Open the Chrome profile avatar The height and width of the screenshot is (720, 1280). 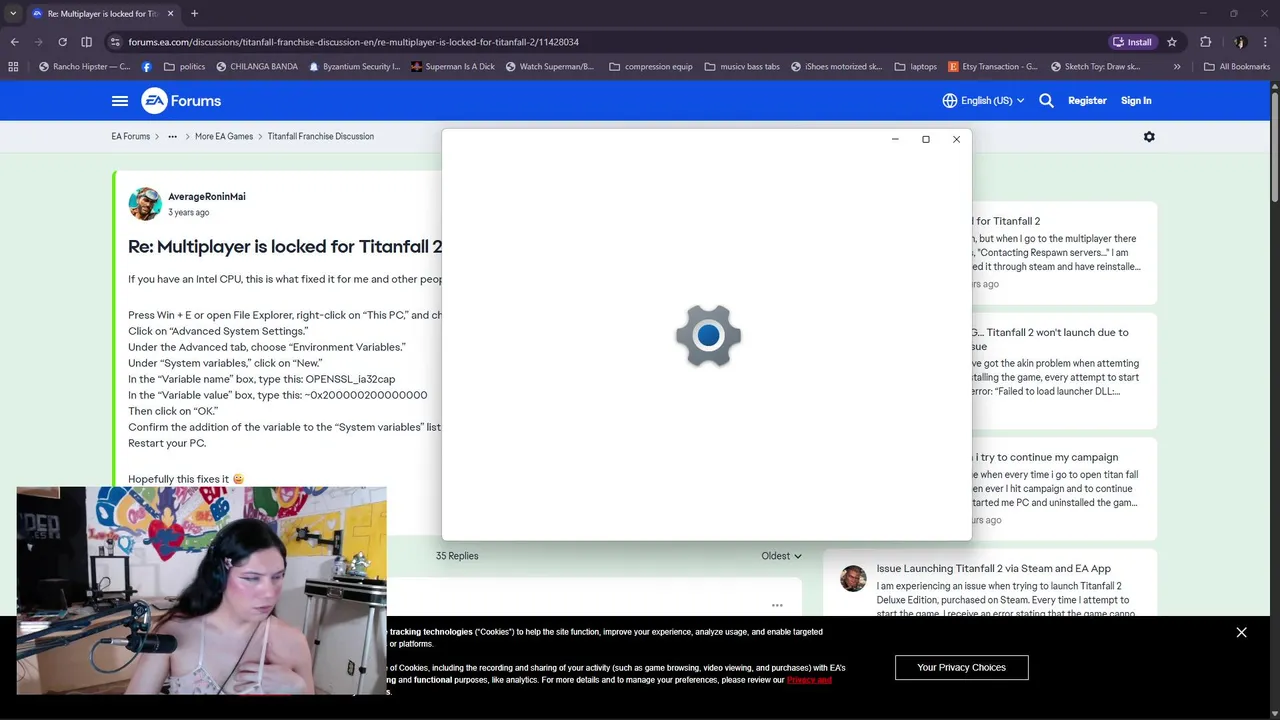click(1240, 42)
